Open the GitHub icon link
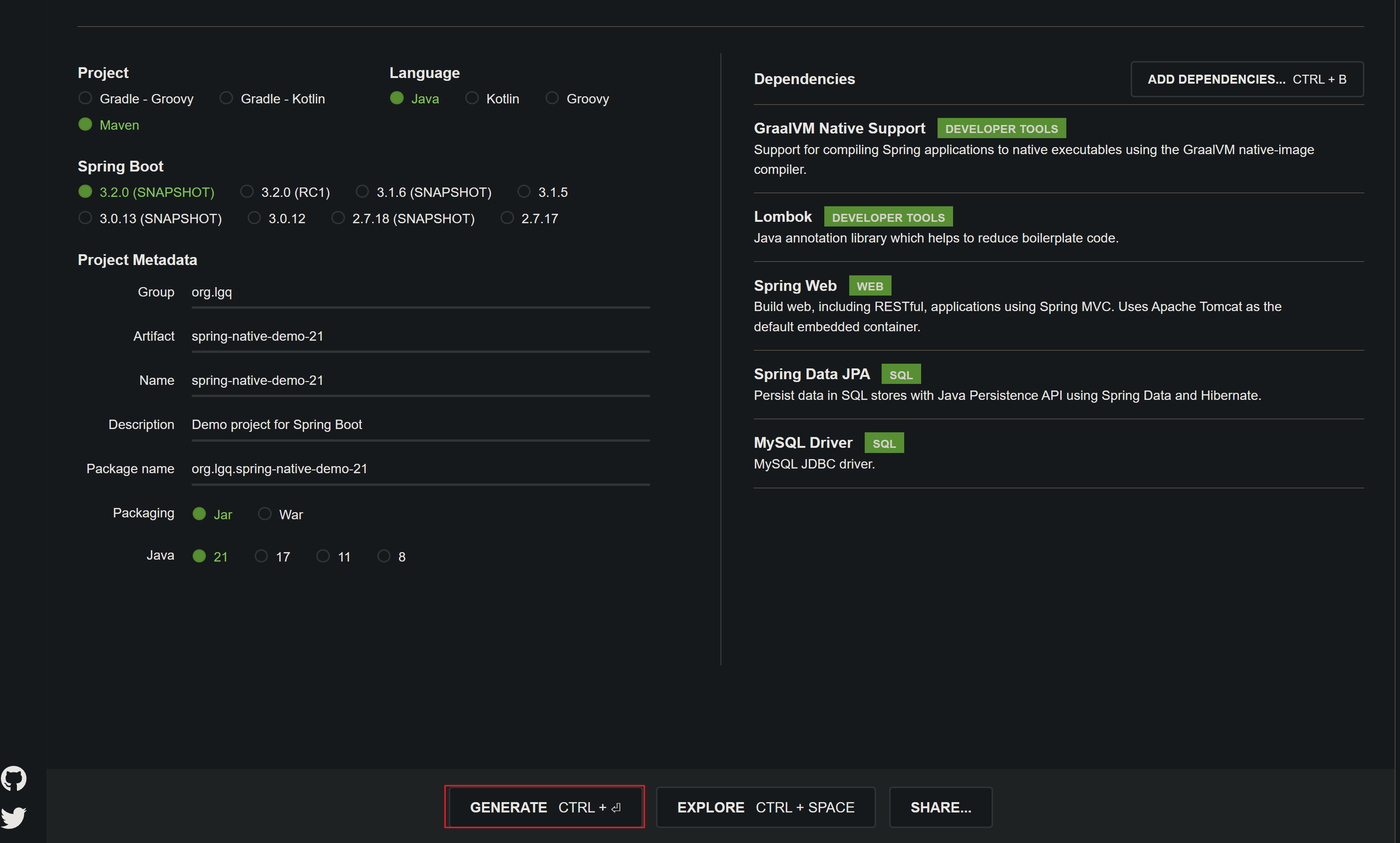The image size is (1400, 843). tap(14, 778)
